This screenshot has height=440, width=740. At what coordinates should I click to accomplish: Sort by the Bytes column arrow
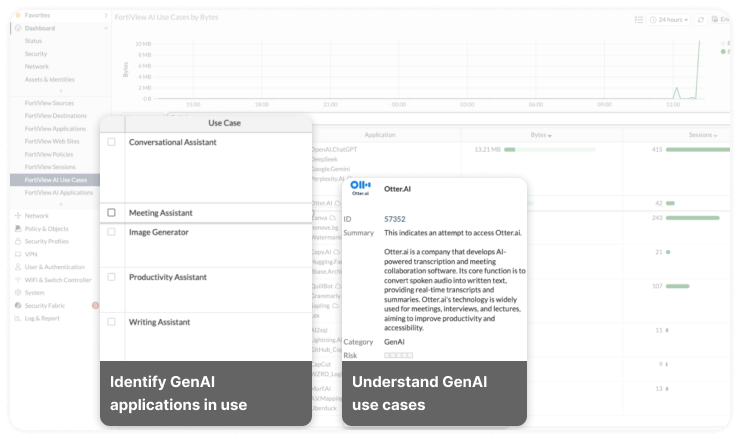pos(550,135)
